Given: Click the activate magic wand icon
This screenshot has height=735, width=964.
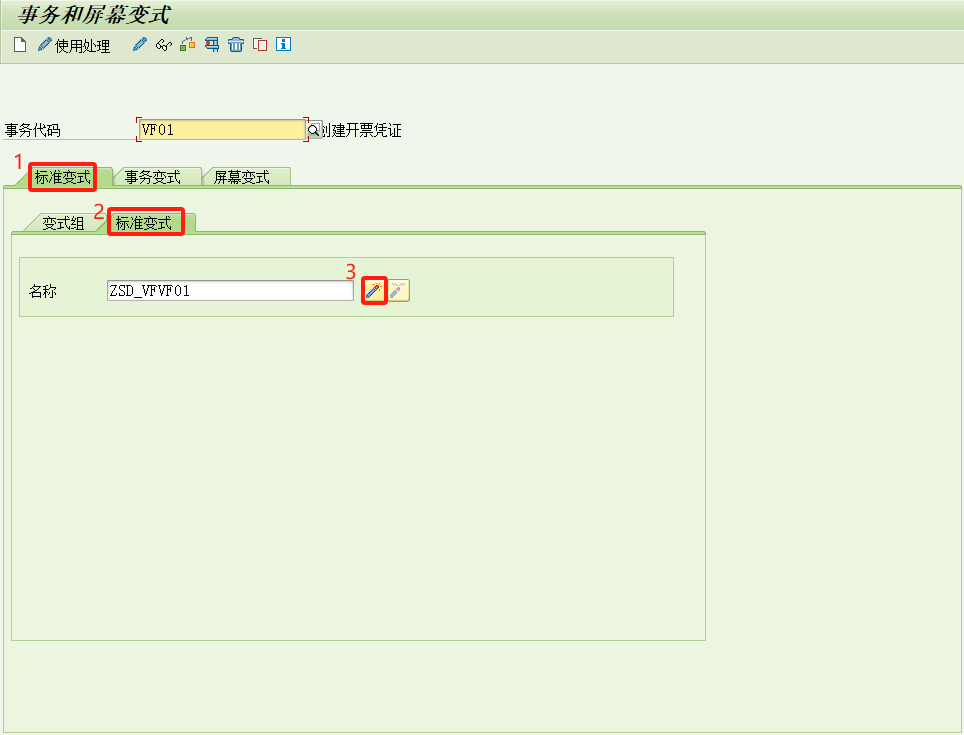Looking at the screenshot, I should (374, 291).
